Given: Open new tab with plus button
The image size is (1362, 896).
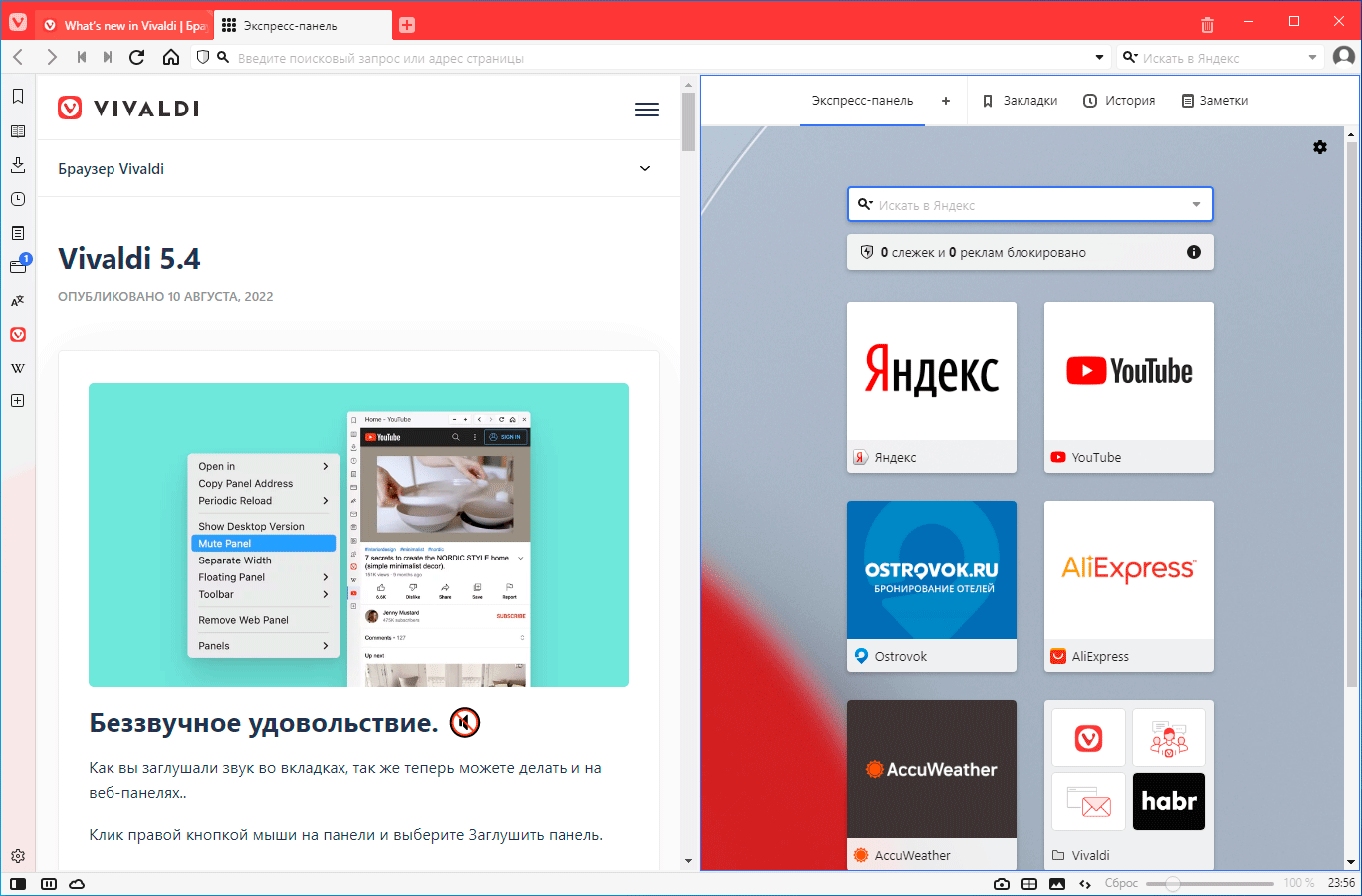Looking at the screenshot, I should click(407, 25).
